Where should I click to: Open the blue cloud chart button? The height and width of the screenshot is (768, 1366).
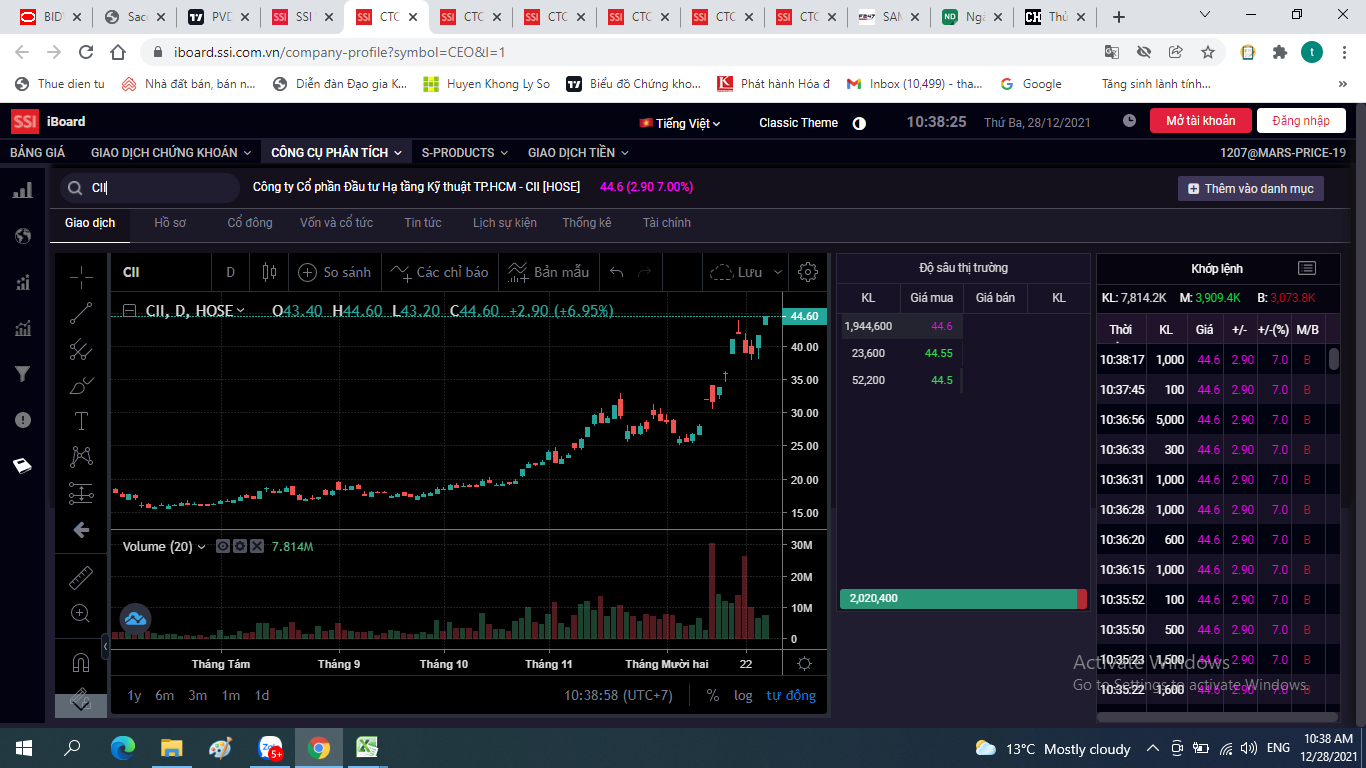click(136, 619)
